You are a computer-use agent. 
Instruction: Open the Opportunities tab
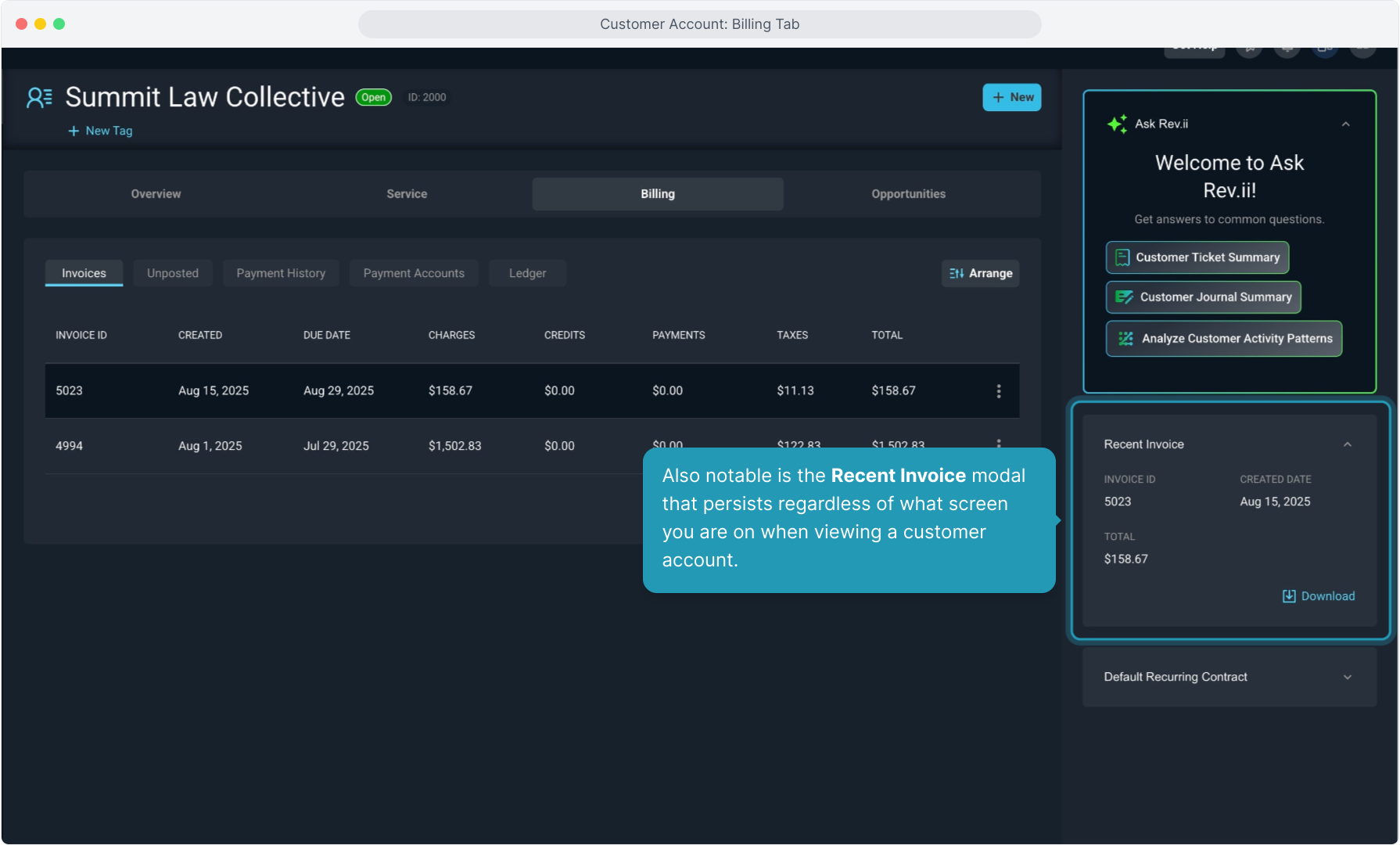(908, 194)
